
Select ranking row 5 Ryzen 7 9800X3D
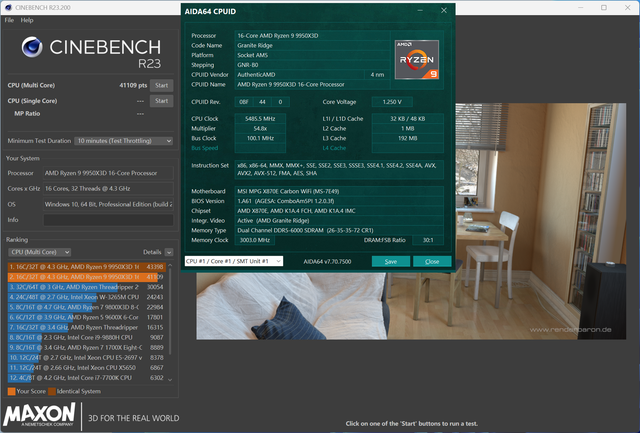click(86, 307)
